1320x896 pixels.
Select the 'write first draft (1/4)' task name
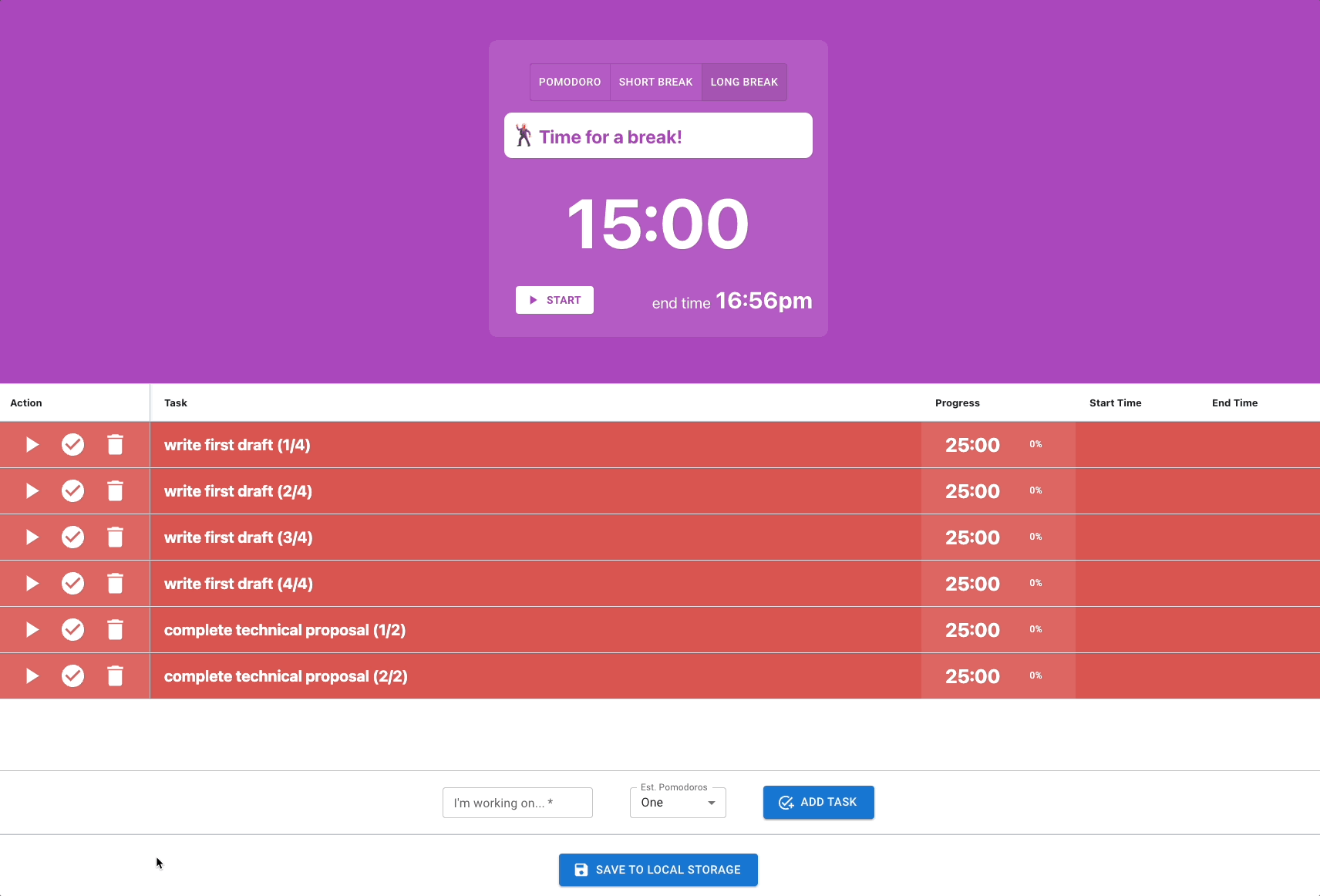click(x=237, y=445)
